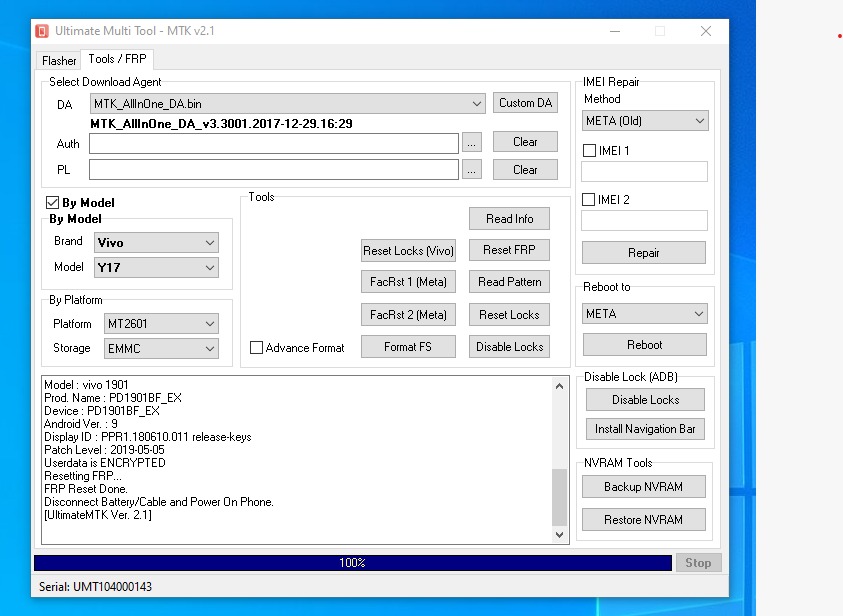Image resolution: width=843 pixels, height=616 pixels.
Task: Click into the Auth path field
Action: pyautogui.click(x=274, y=144)
